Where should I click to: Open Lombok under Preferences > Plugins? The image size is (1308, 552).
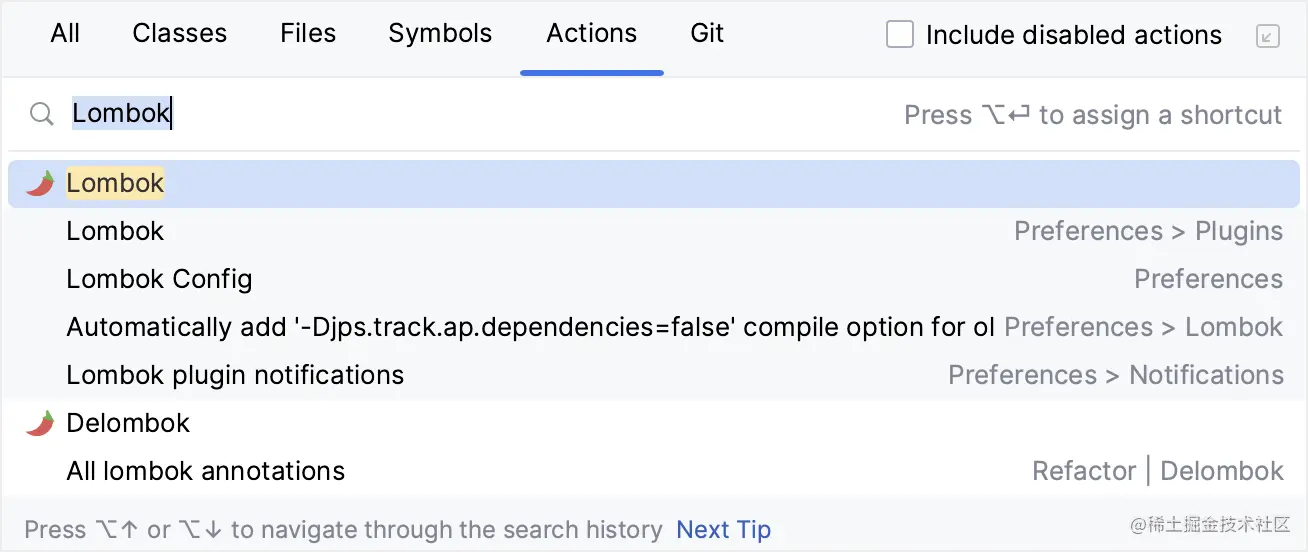tap(116, 231)
